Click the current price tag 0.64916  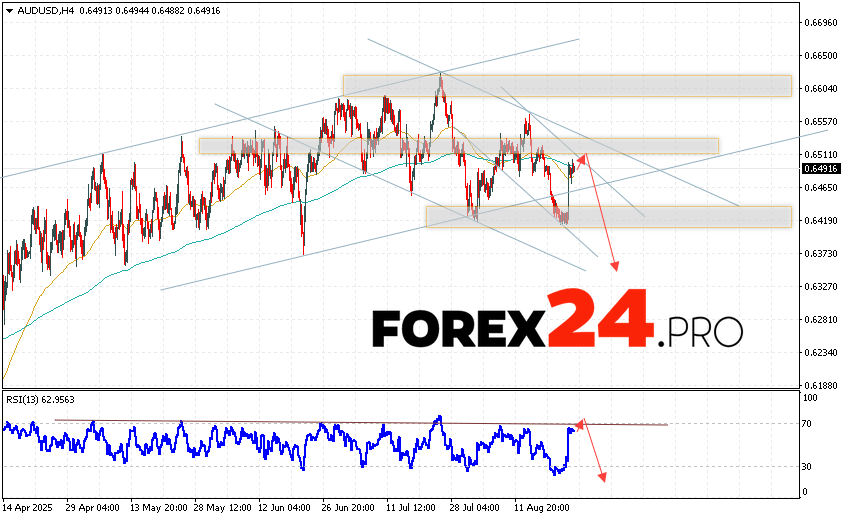point(819,168)
